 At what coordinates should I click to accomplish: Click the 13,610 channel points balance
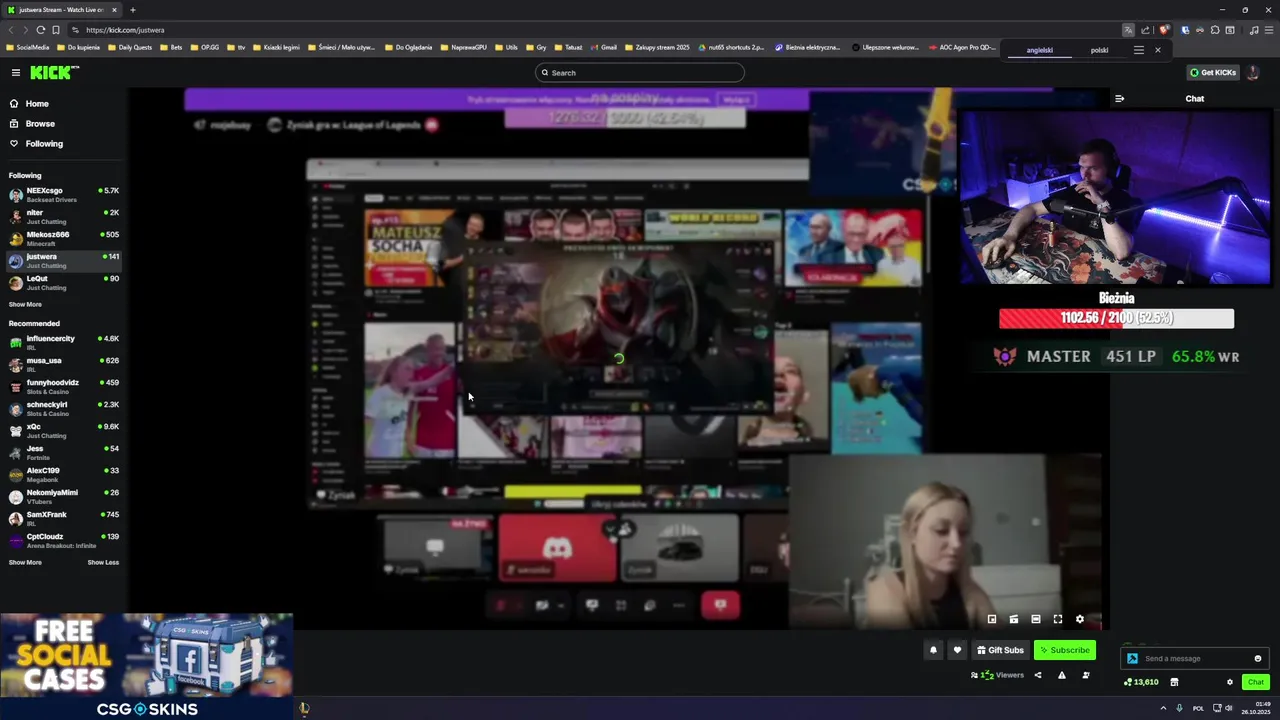click(1141, 682)
